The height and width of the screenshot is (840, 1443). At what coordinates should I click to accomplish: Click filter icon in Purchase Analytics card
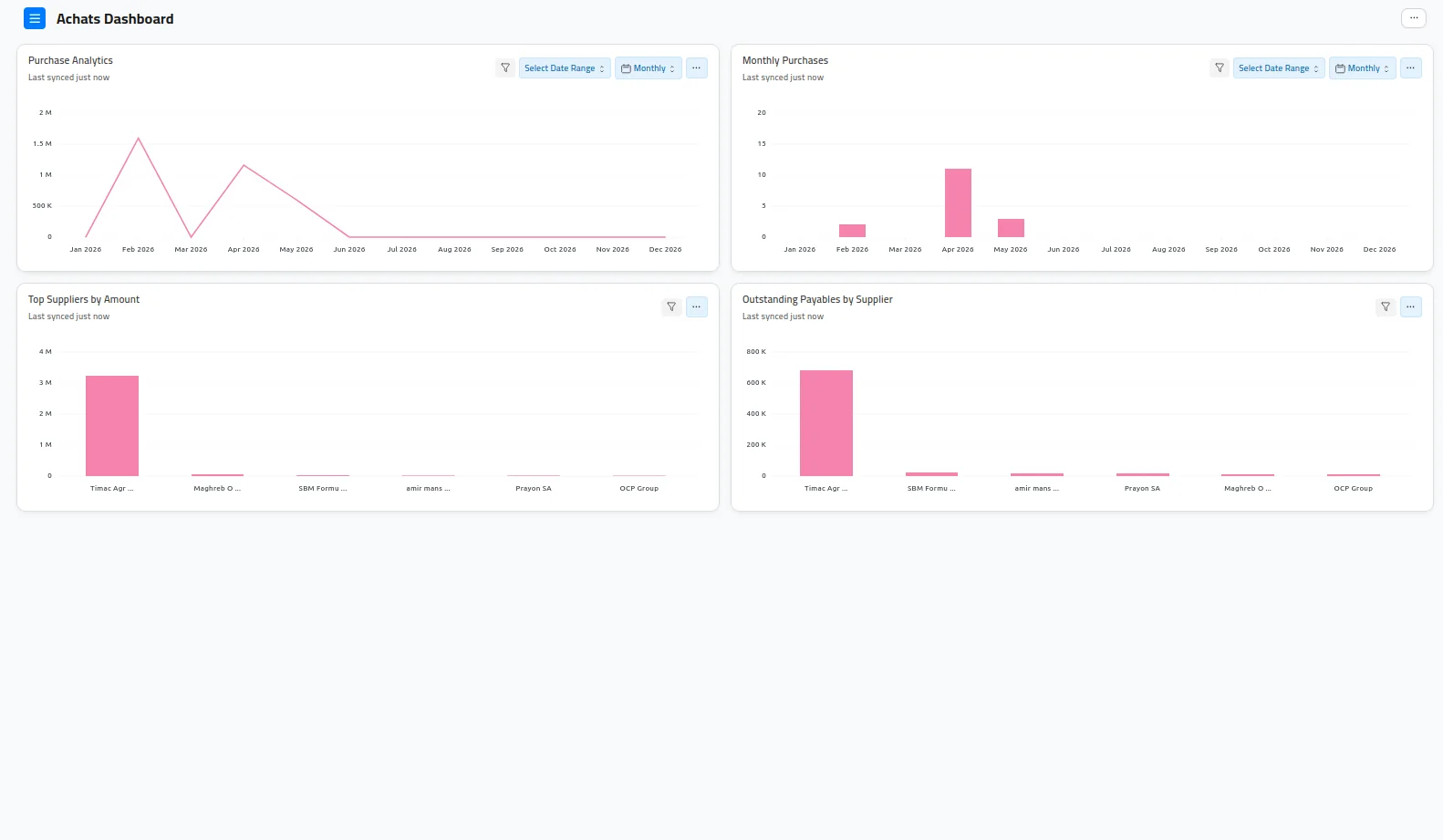(505, 68)
